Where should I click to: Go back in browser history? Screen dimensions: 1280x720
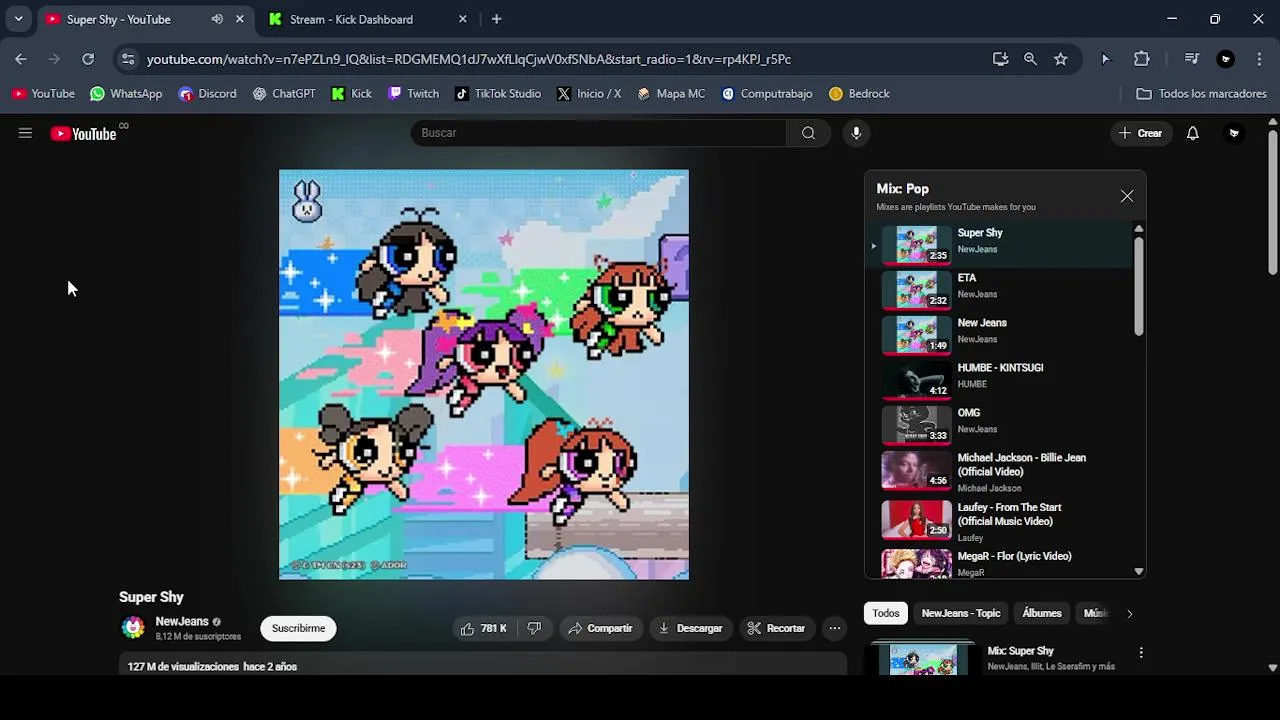click(x=21, y=59)
